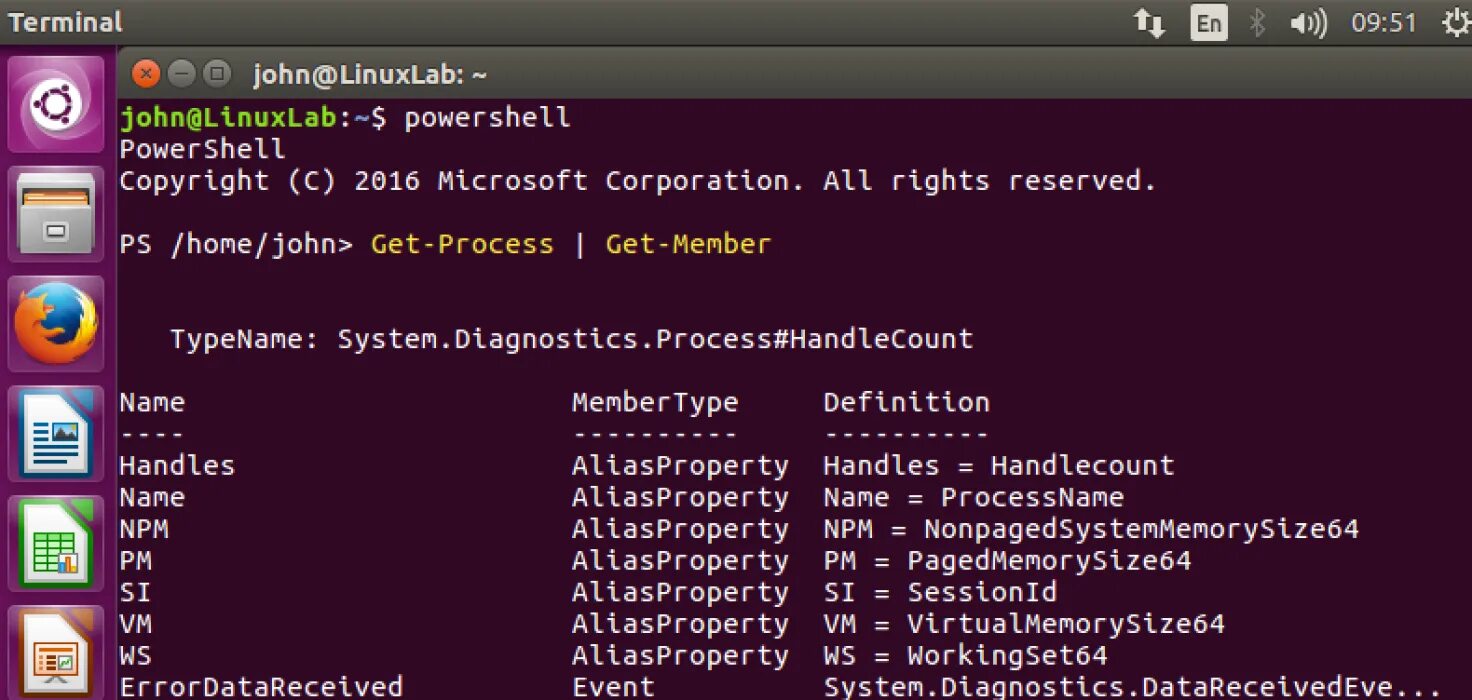Open the network connections indicator

[1149, 23]
